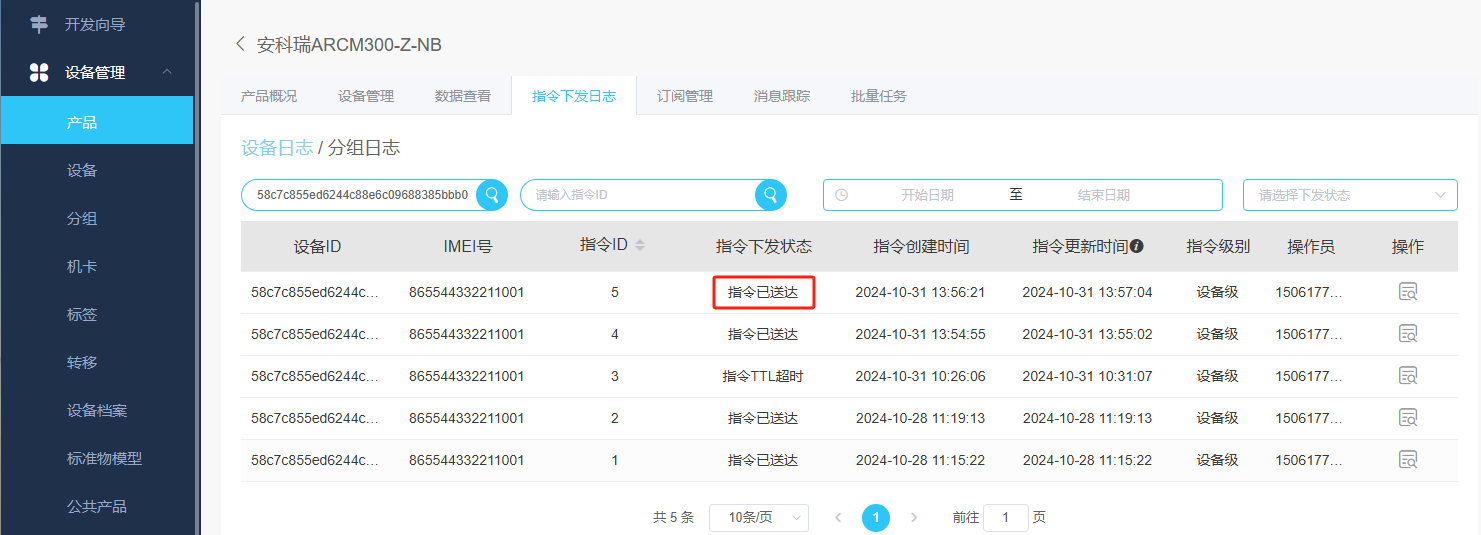Switch to the 消息跟踪 tab
The width and height of the screenshot is (1481, 535).
click(781, 96)
